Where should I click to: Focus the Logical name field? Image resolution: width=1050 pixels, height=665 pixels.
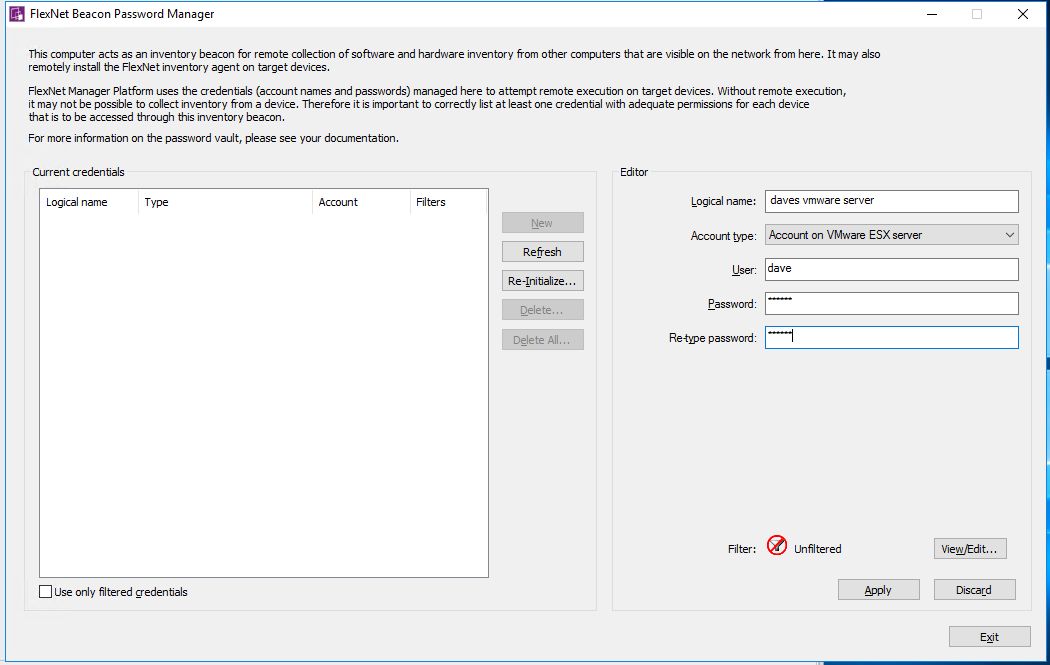[x=891, y=201]
